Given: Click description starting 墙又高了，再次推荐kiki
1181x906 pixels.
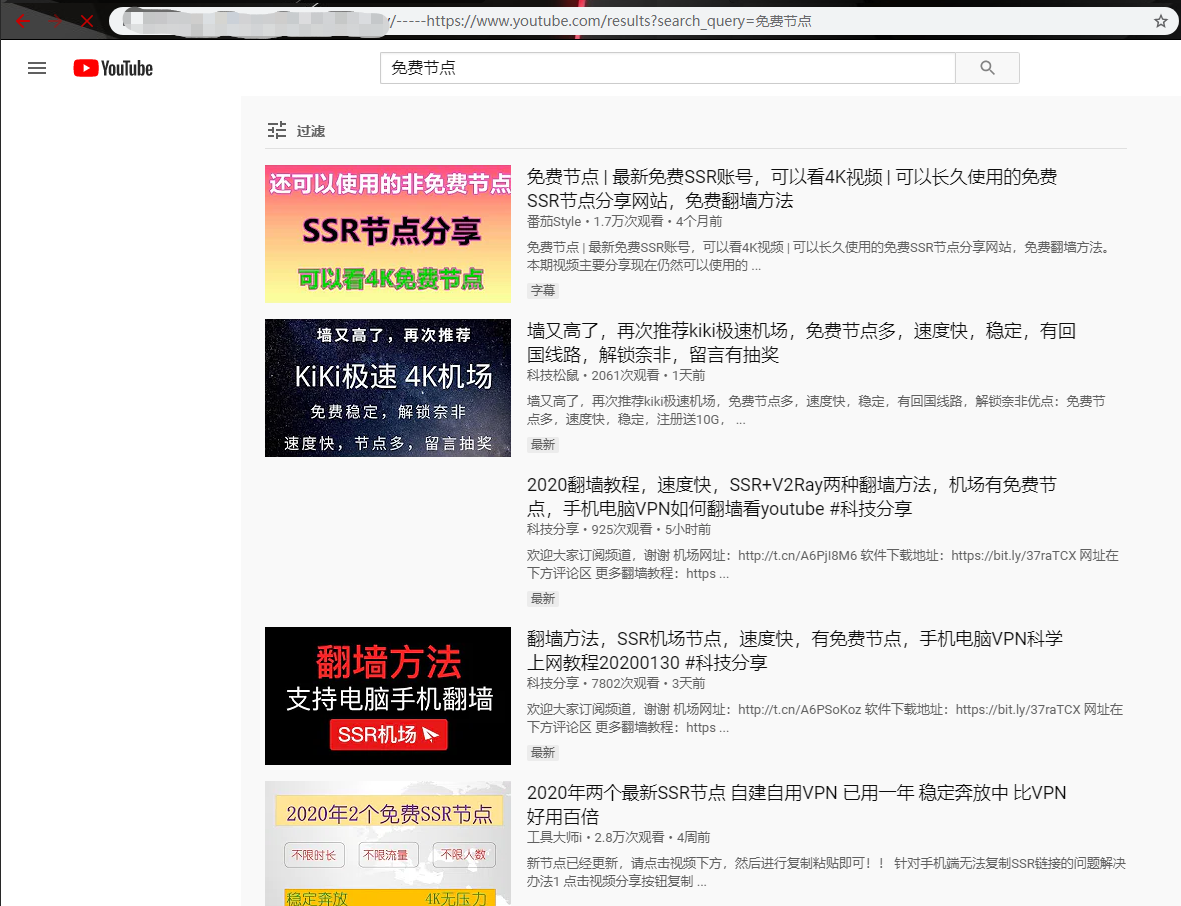Looking at the screenshot, I should click(816, 410).
